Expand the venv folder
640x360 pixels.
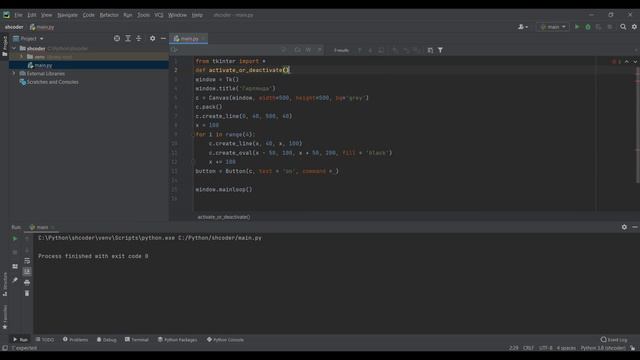pyautogui.click(x=22, y=57)
